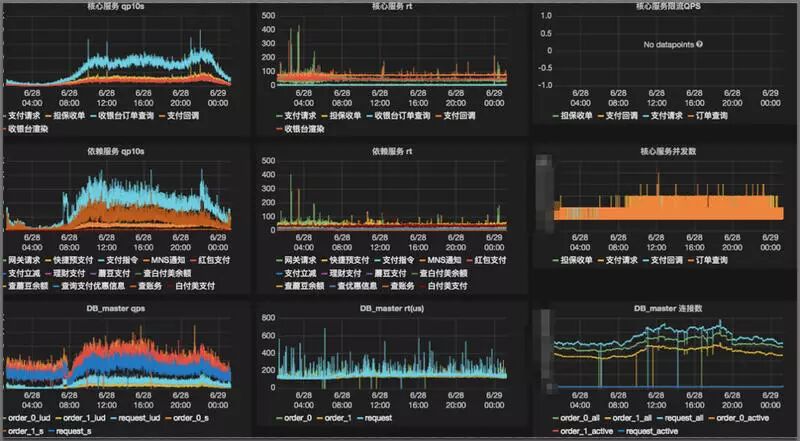Open color picker for order_0_active in DB_master 连接数

click(711, 419)
